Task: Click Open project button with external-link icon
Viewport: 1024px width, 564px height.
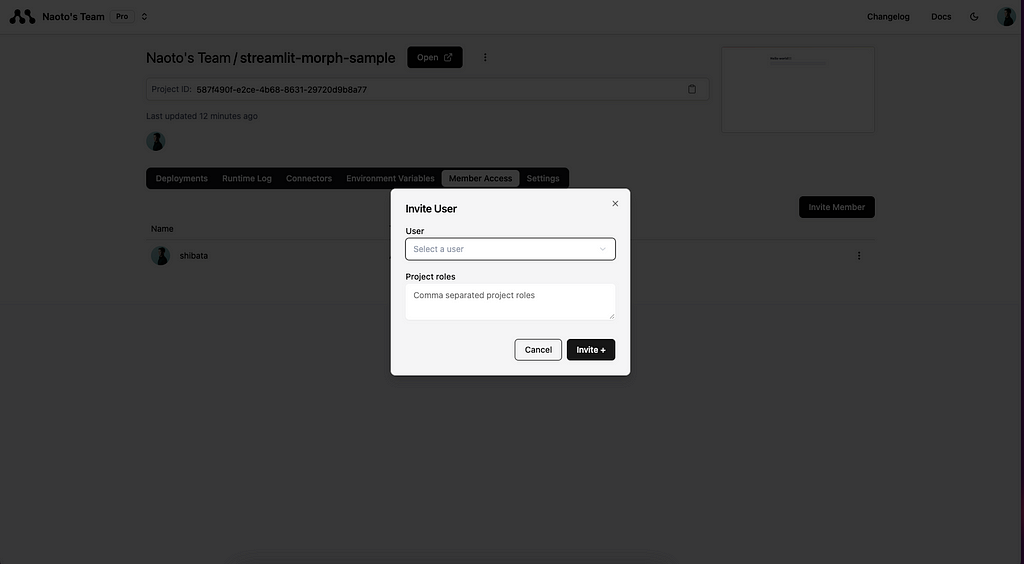Action: pyautogui.click(x=434, y=57)
